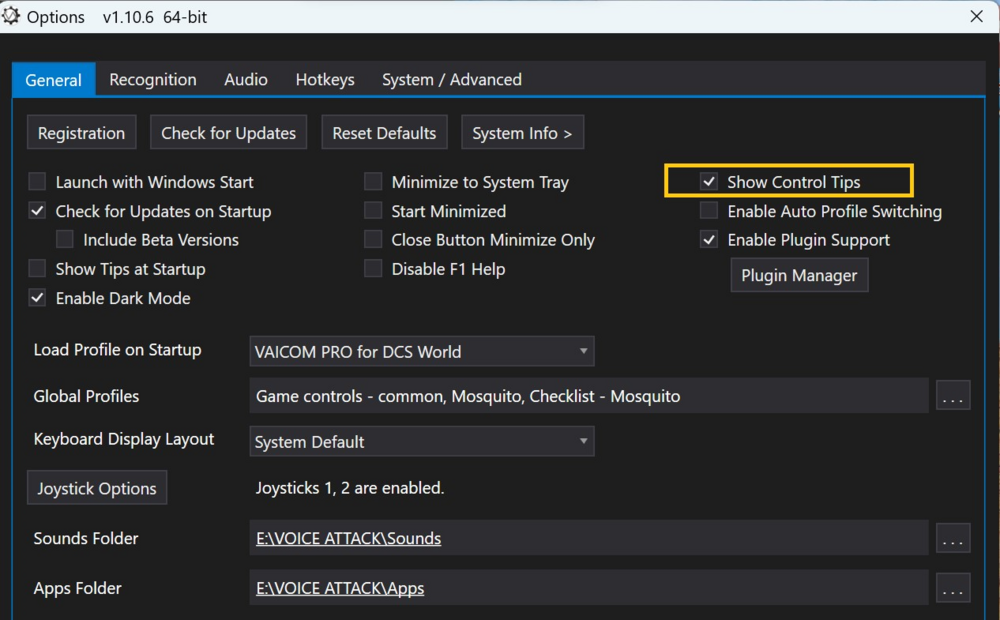
Task: Enable Auto Profile Switching checkbox
Action: tap(709, 211)
